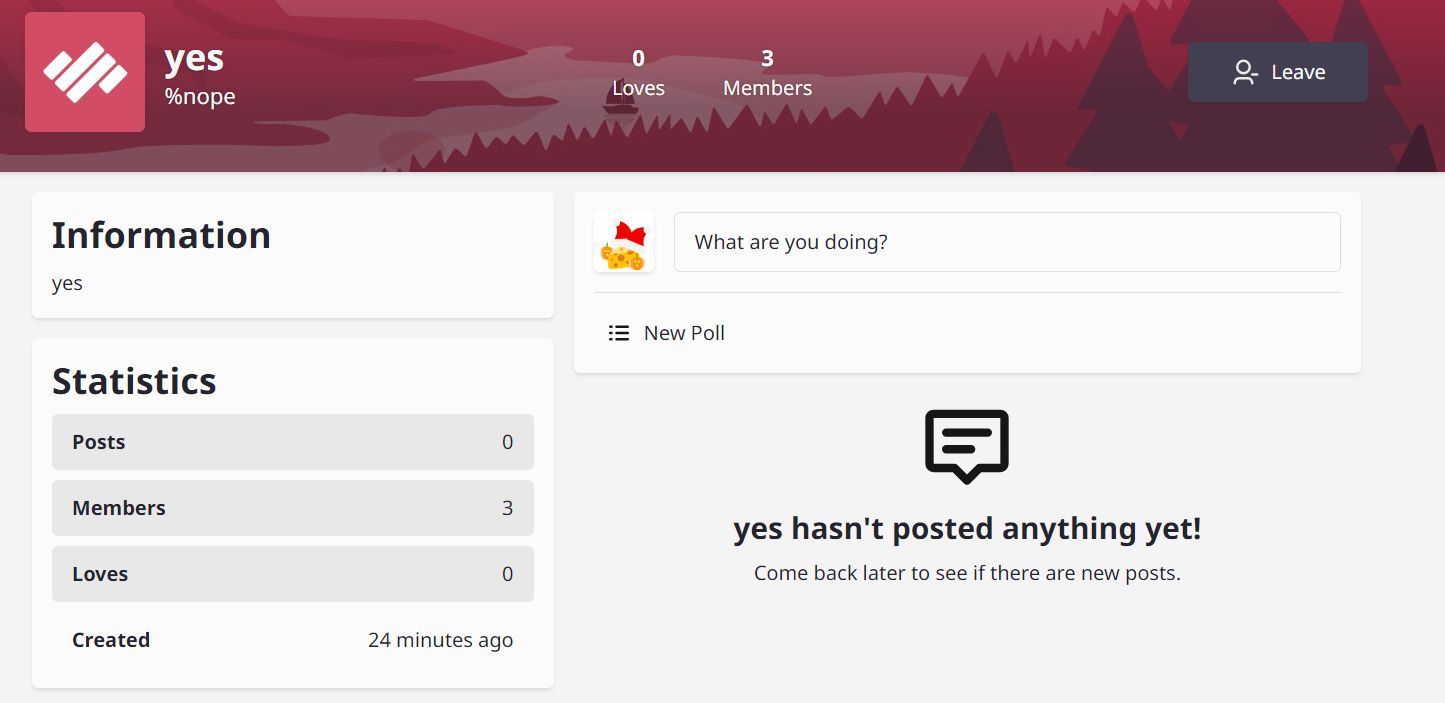1445x703 pixels.
Task: Leave the group using Leave button
Action: tap(1278, 72)
